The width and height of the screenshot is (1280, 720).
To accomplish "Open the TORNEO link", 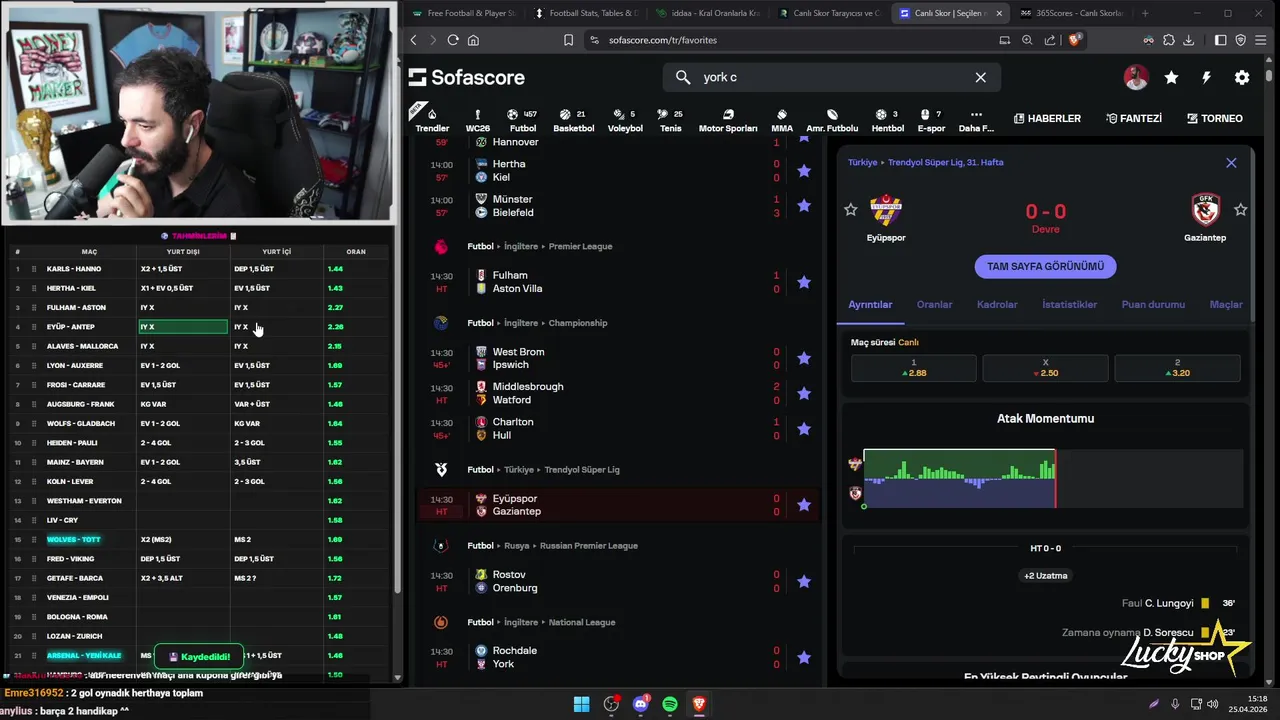I will [x=1214, y=118].
